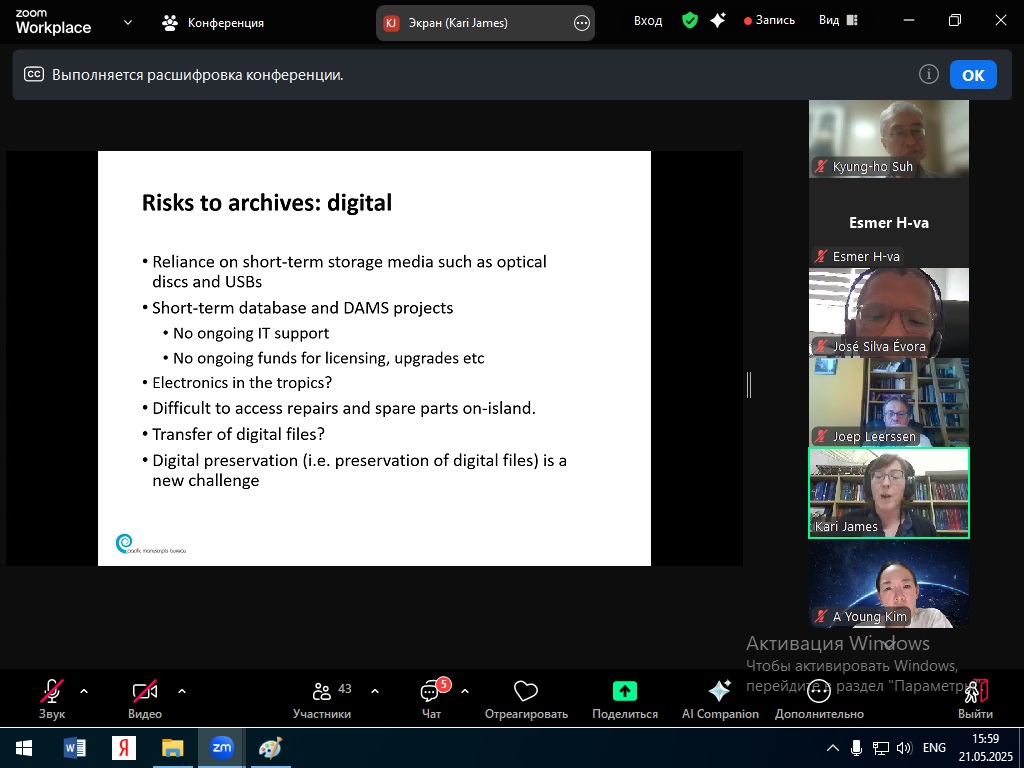The width and height of the screenshot is (1024, 768).
Task: Open Microsoft Word from the taskbar
Action: (74, 748)
